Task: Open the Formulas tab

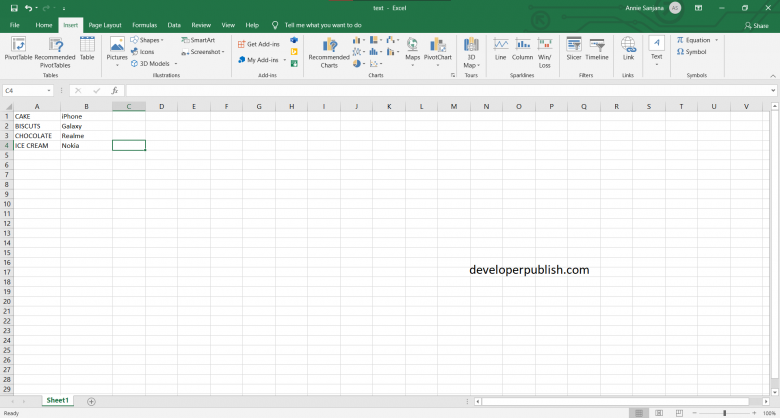Action: click(144, 24)
